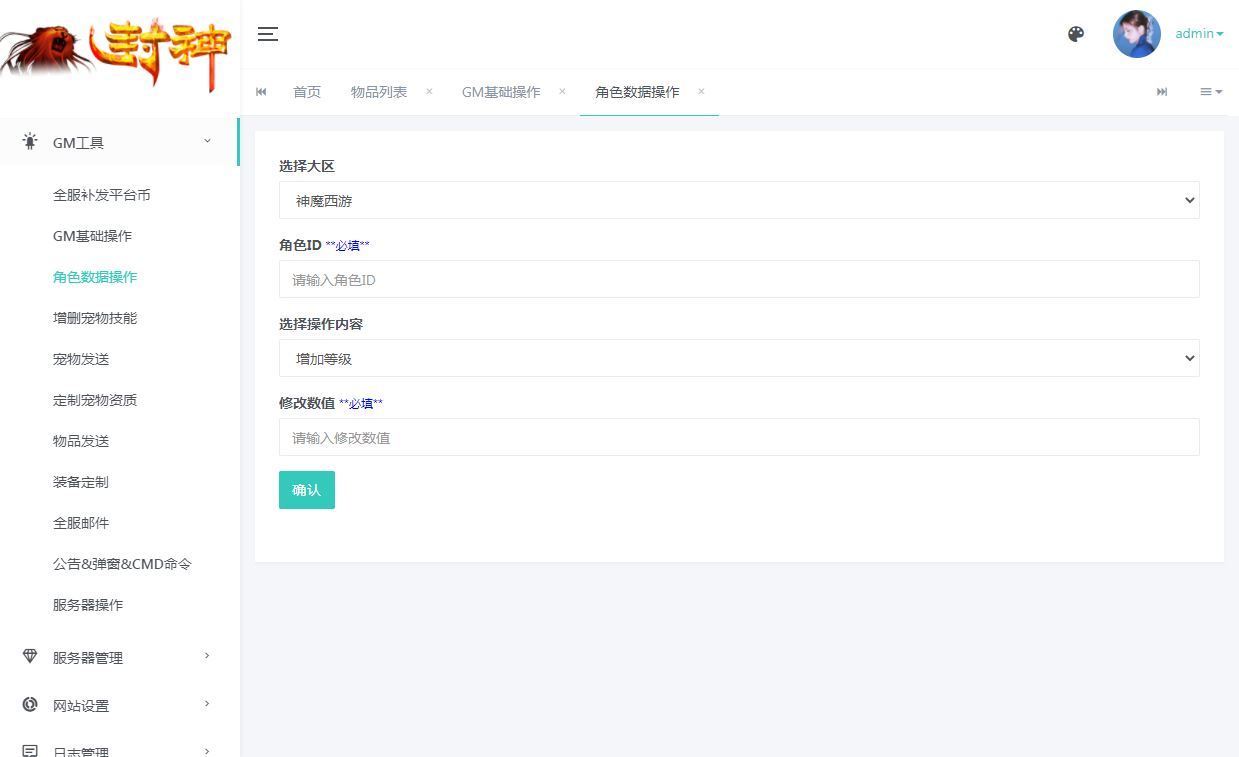The height and width of the screenshot is (757, 1239).
Task: Click the admin avatar photo
Action: 1137,33
